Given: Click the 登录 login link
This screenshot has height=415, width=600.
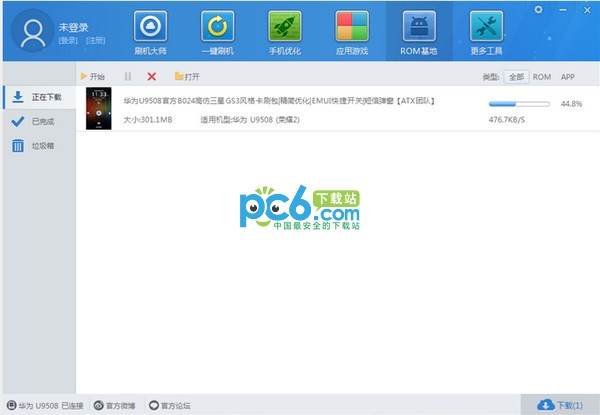Looking at the screenshot, I should click(x=68, y=41).
